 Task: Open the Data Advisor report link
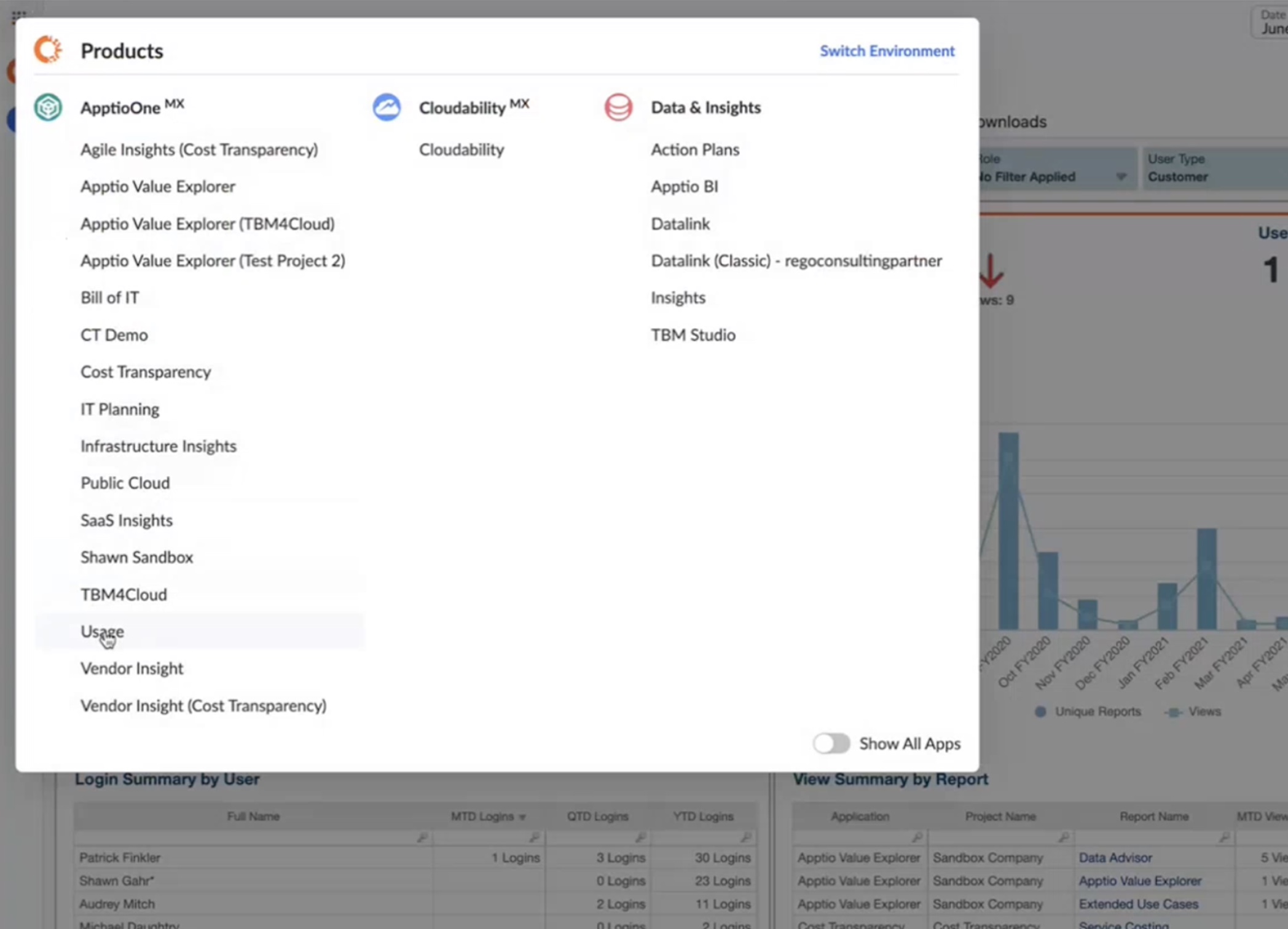click(x=1115, y=858)
